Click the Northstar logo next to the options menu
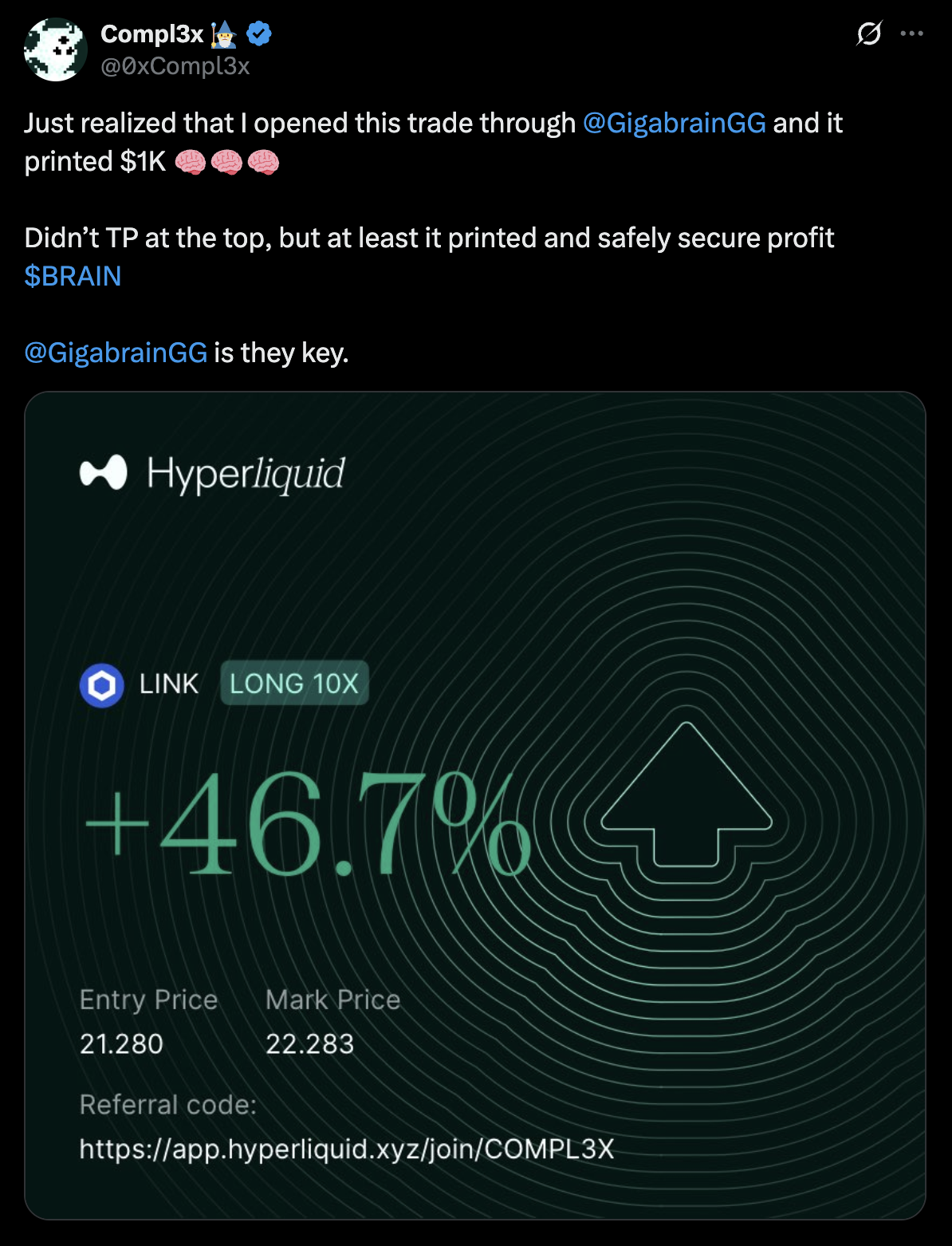952x1246 pixels. click(869, 34)
